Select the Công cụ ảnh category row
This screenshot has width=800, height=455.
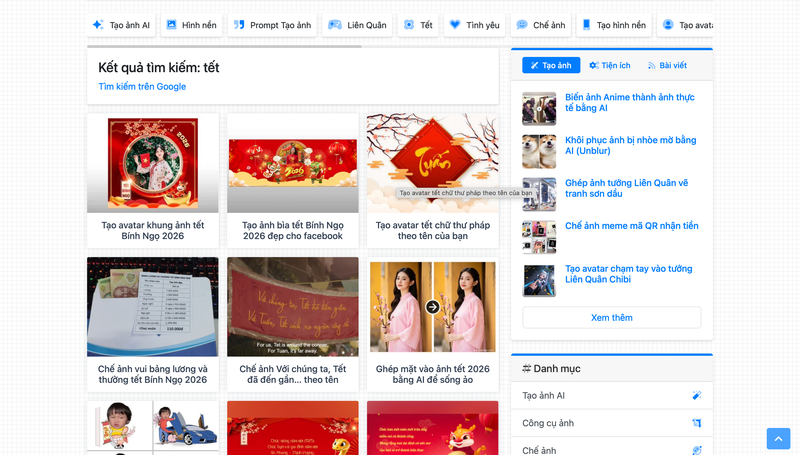point(612,423)
